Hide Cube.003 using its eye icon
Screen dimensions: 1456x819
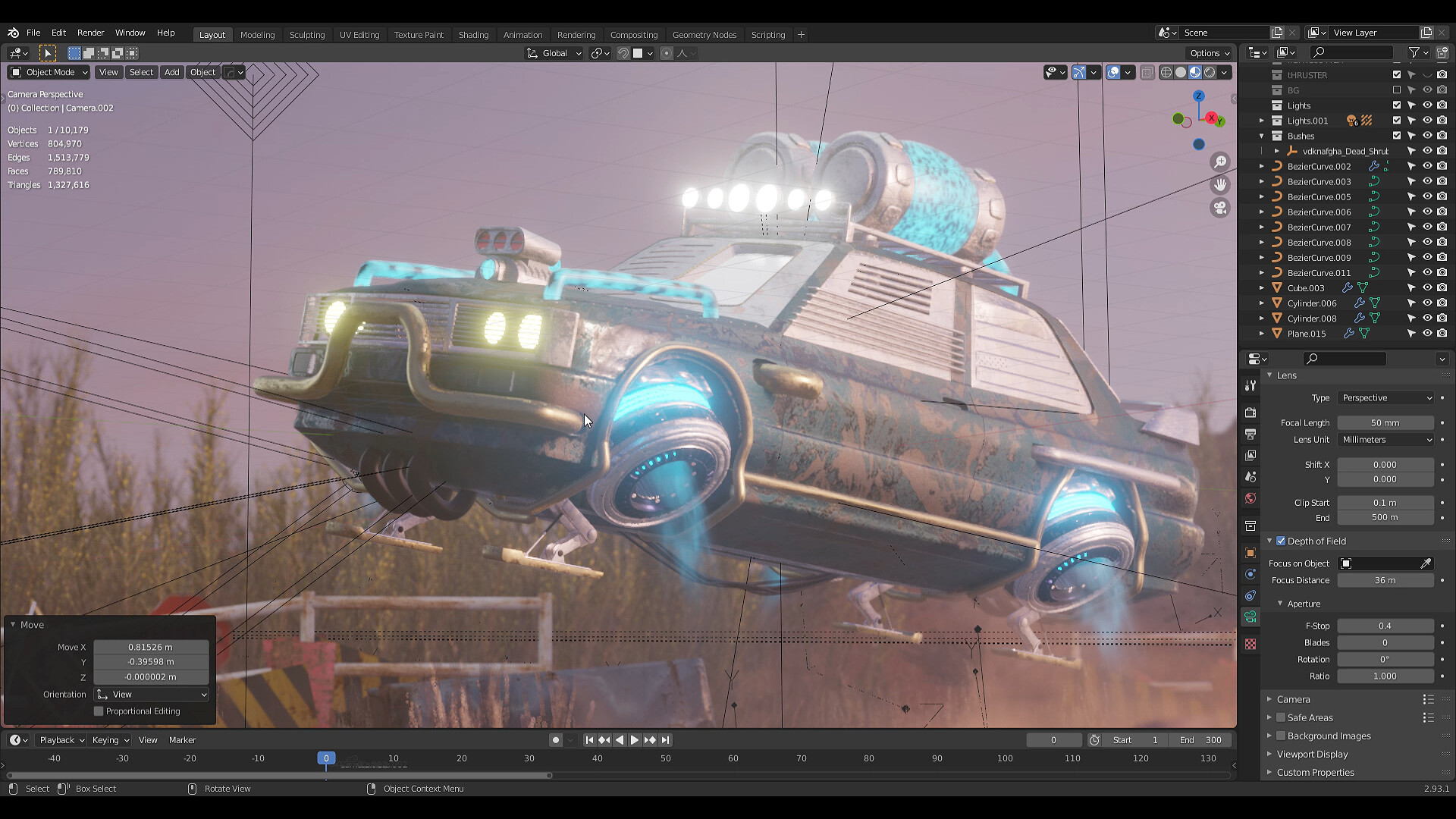[x=1426, y=288]
